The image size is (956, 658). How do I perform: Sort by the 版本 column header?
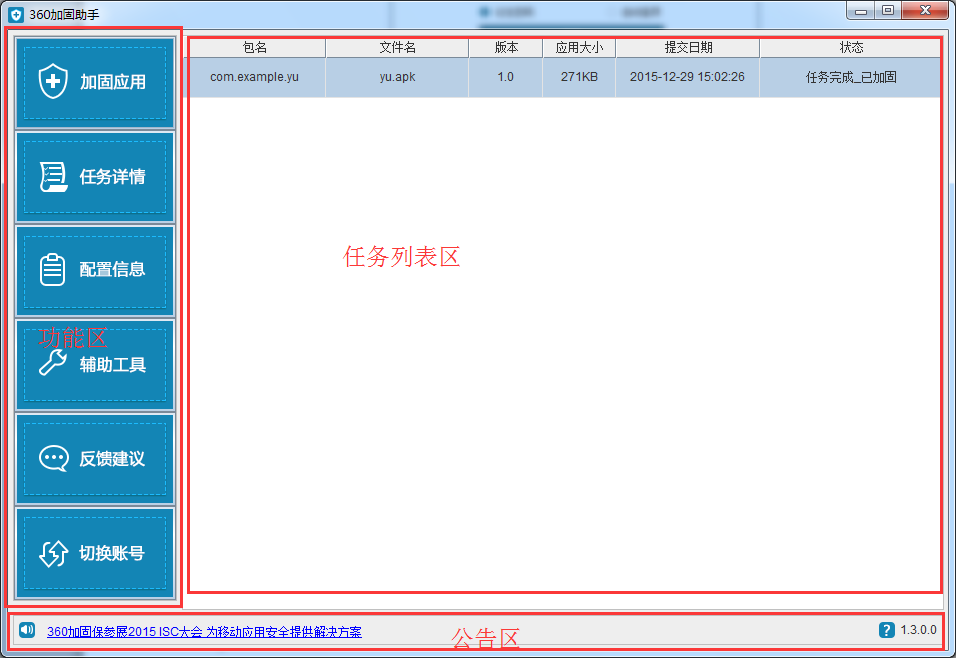(x=505, y=48)
